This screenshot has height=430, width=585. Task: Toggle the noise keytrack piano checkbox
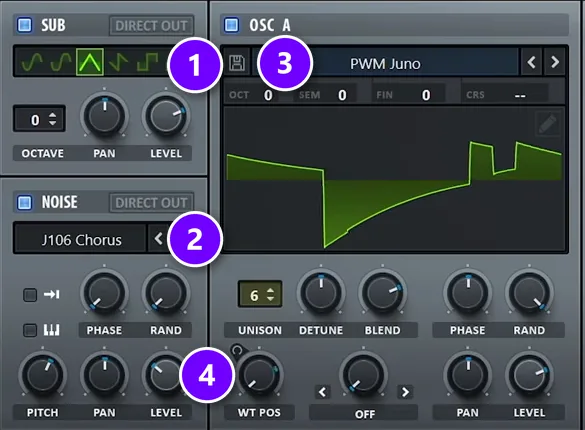pyautogui.click(x=30, y=330)
